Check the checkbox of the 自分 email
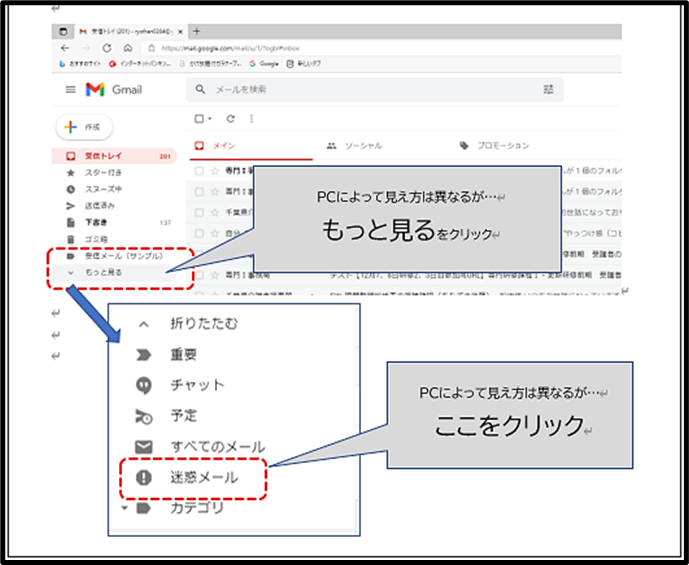Image resolution: width=689 pixels, height=565 pixels. (199, 233)
